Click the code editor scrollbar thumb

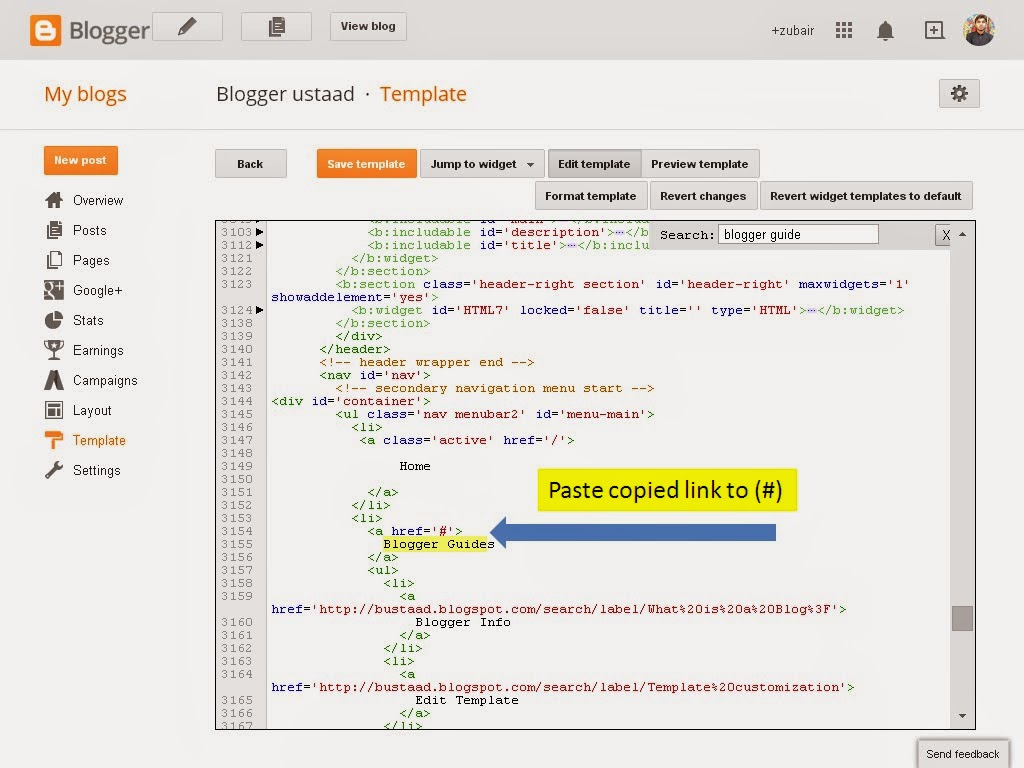(962, 618)
